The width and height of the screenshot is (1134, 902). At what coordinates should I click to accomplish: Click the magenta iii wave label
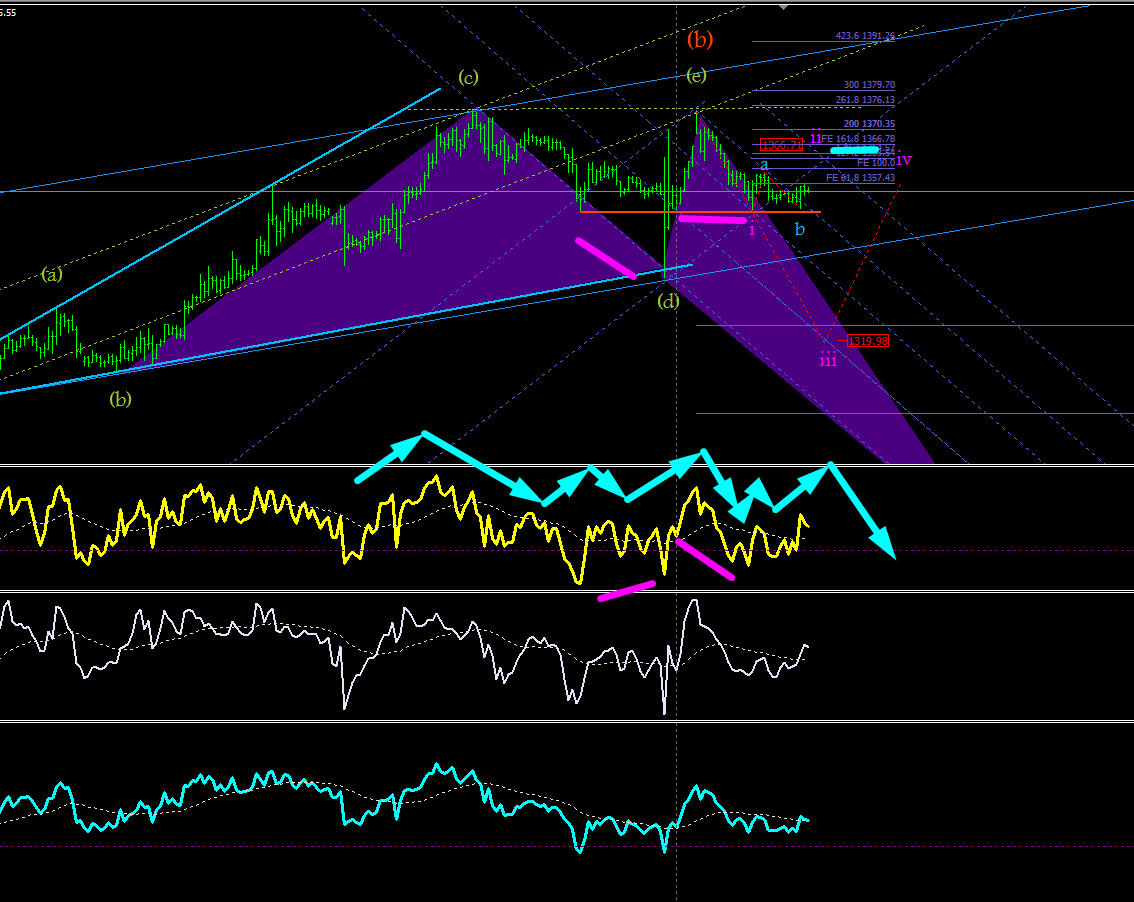tap(827, 360)
